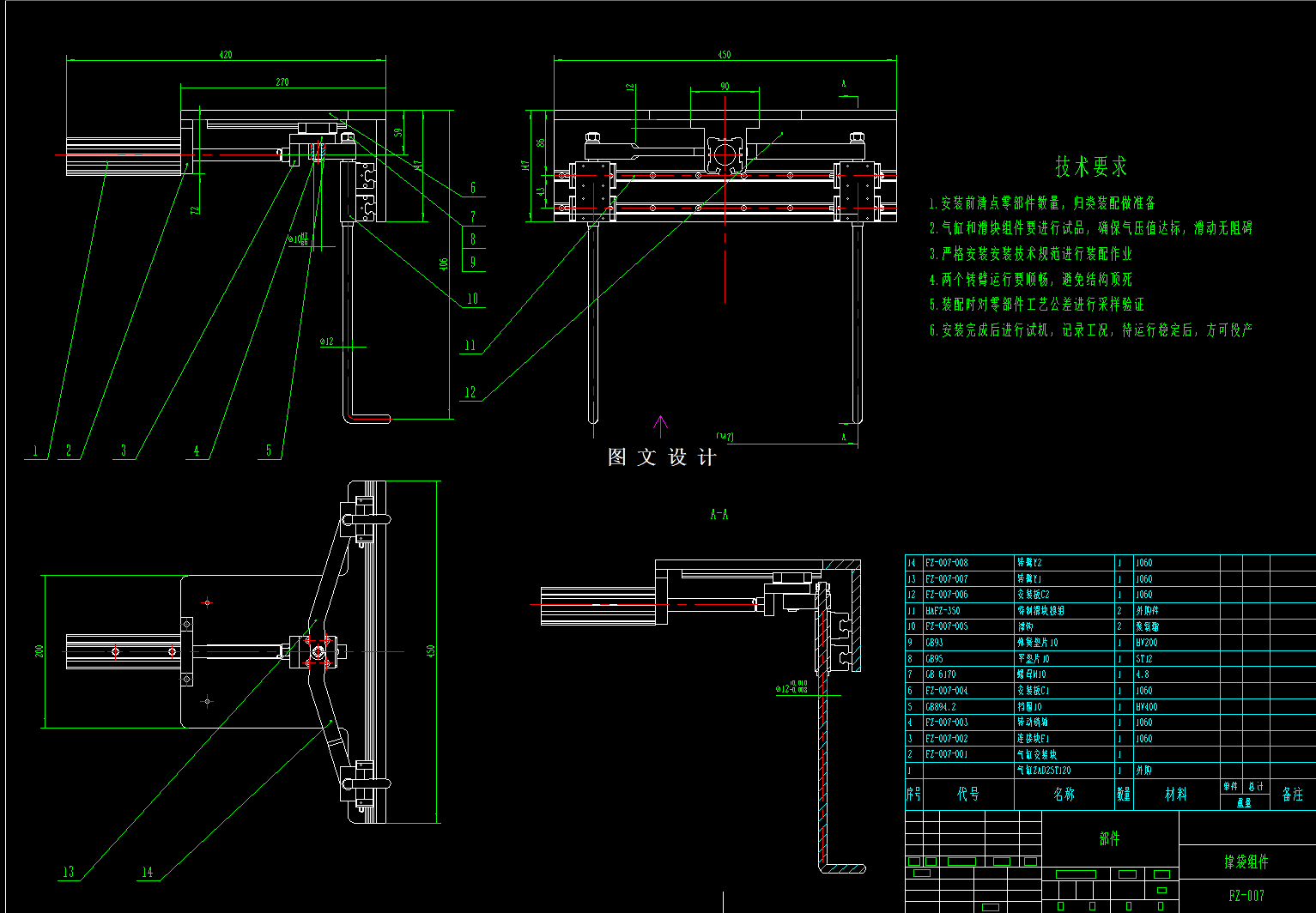Click balloon number 10 in the leader list
Screen dimensions: 1316x913
[x=472, y=299]
